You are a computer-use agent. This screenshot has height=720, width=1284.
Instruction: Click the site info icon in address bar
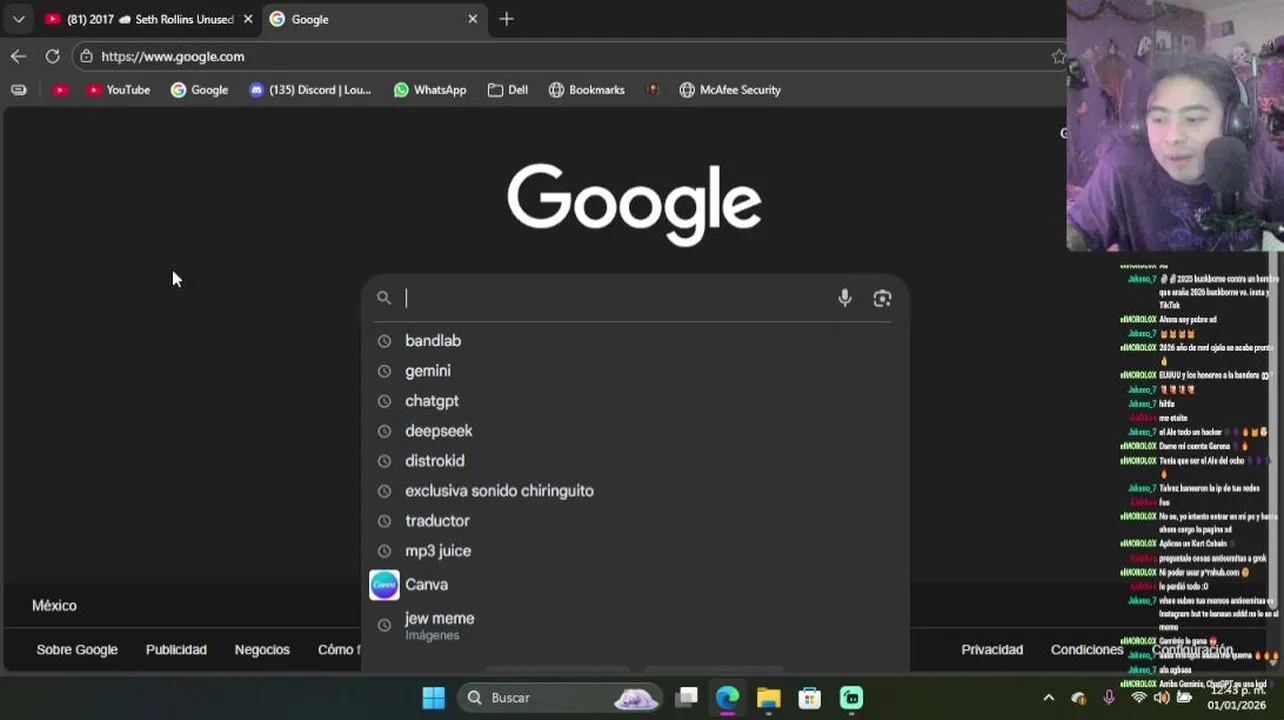pyautogui.click(x=87, y=56)
